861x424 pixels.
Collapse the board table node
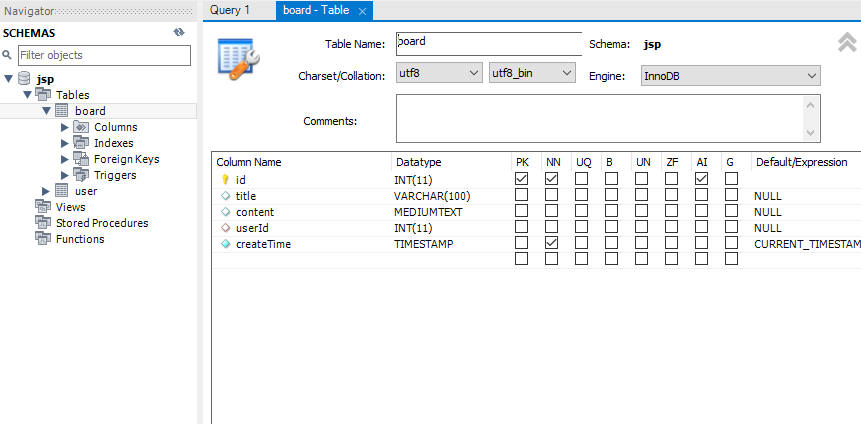tap(47, 111)
